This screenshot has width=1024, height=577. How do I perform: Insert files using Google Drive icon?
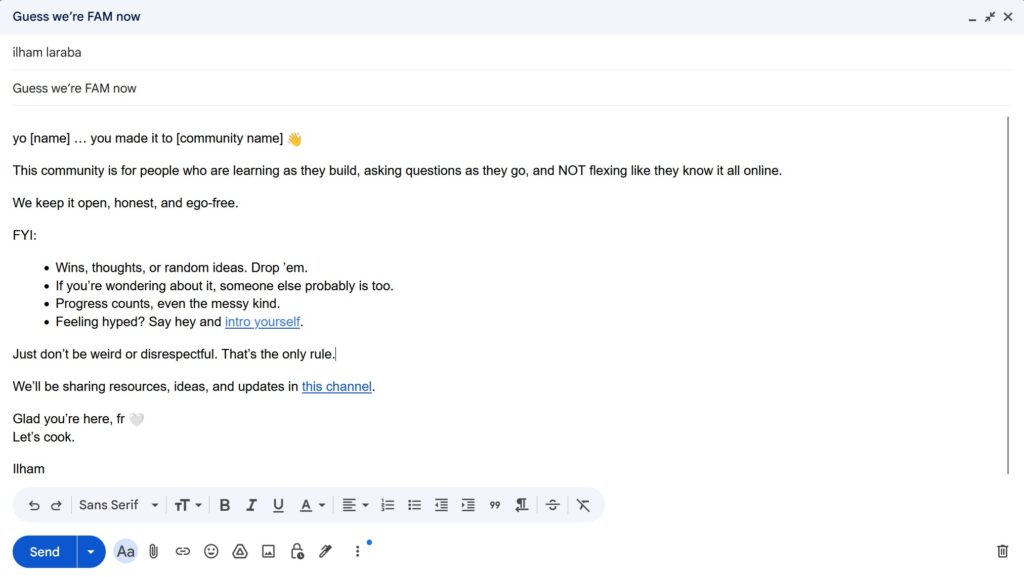(x=240, y=551)
